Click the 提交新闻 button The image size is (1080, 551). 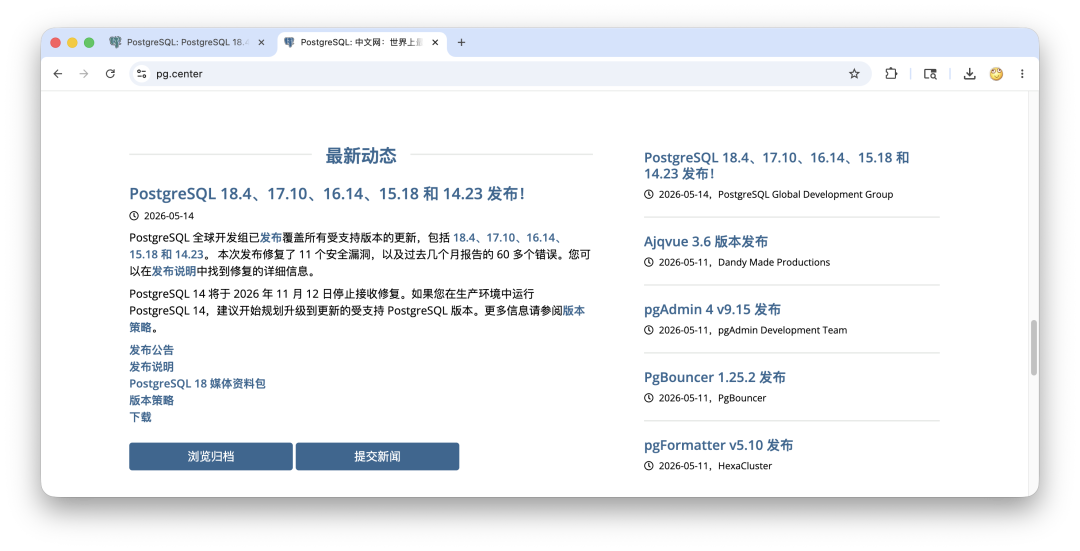coord(377,457)
